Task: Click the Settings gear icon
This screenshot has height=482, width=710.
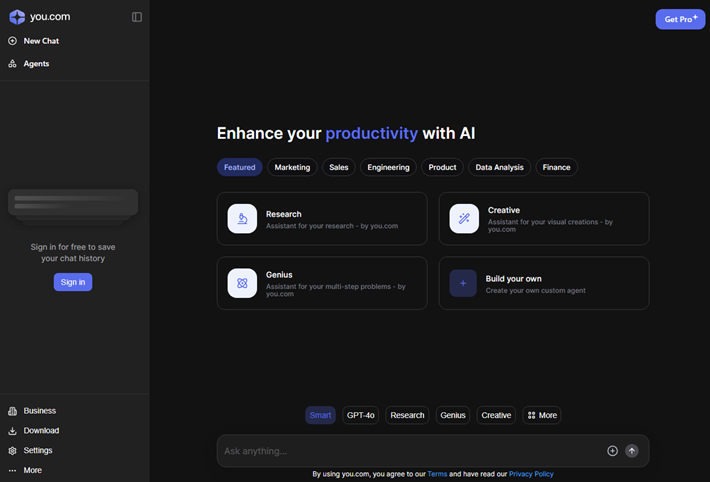Action: click(13, 451)
